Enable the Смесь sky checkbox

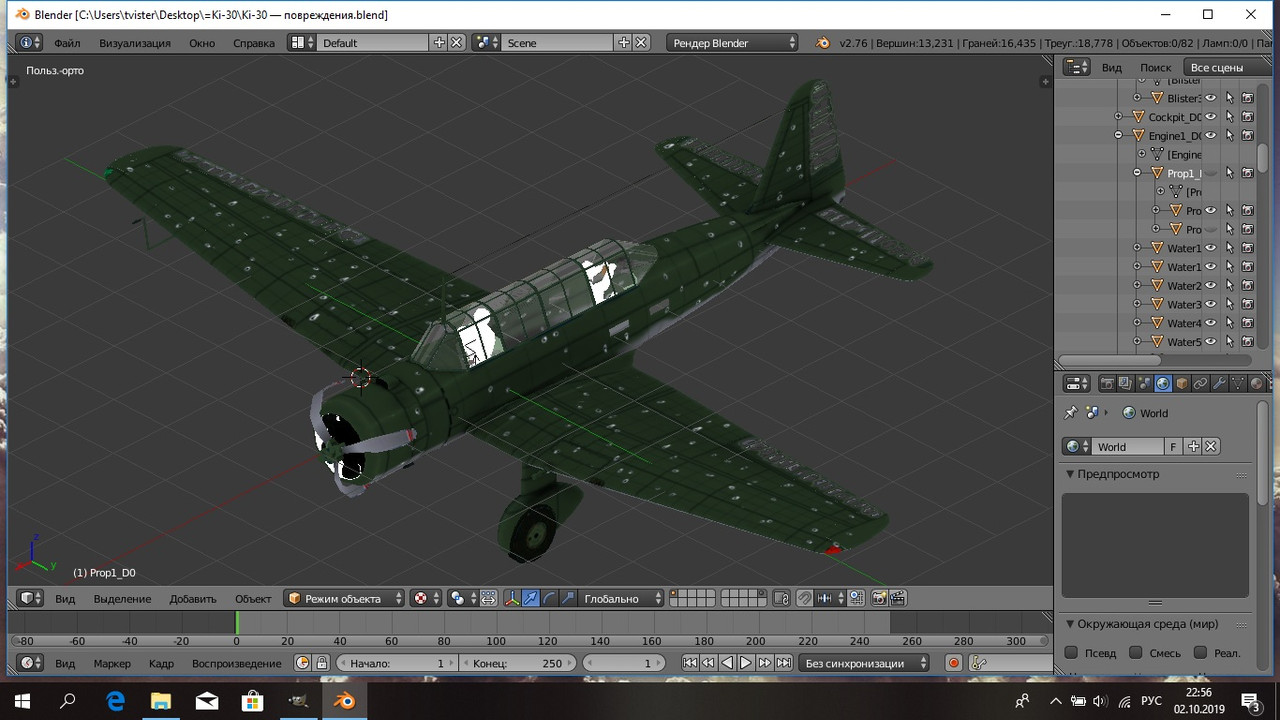pos(1136,653)
